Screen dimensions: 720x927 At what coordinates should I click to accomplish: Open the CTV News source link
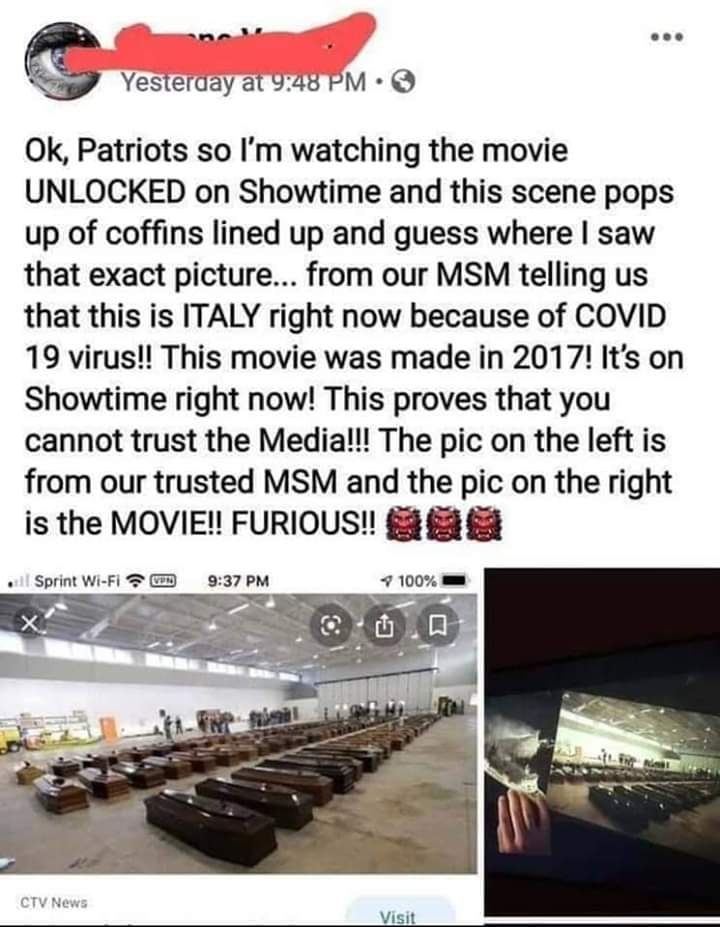pyautogui.click(x=54, y=902)
